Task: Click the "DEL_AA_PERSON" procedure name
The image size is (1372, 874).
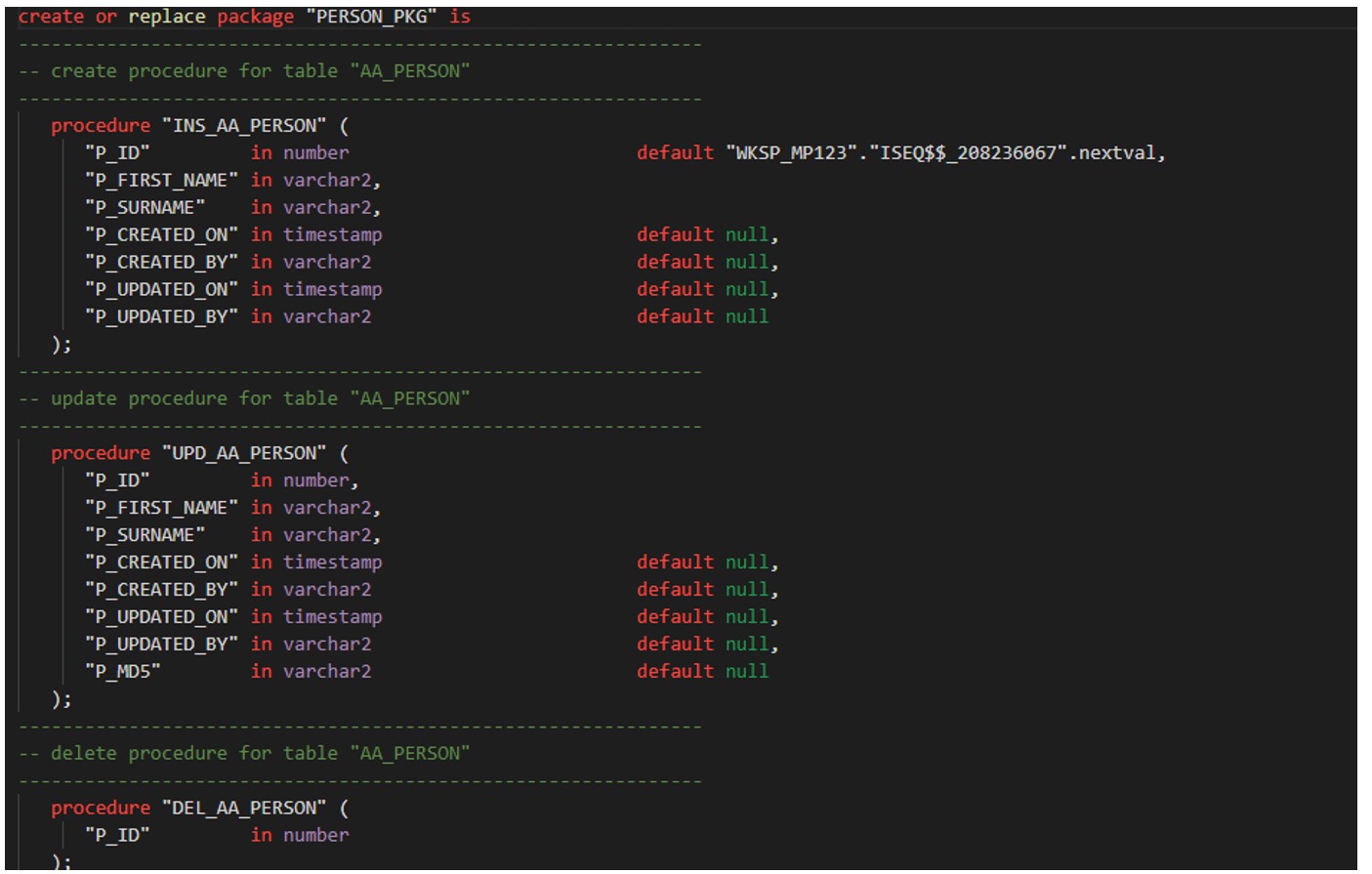Action: click(x=244, y=808)
